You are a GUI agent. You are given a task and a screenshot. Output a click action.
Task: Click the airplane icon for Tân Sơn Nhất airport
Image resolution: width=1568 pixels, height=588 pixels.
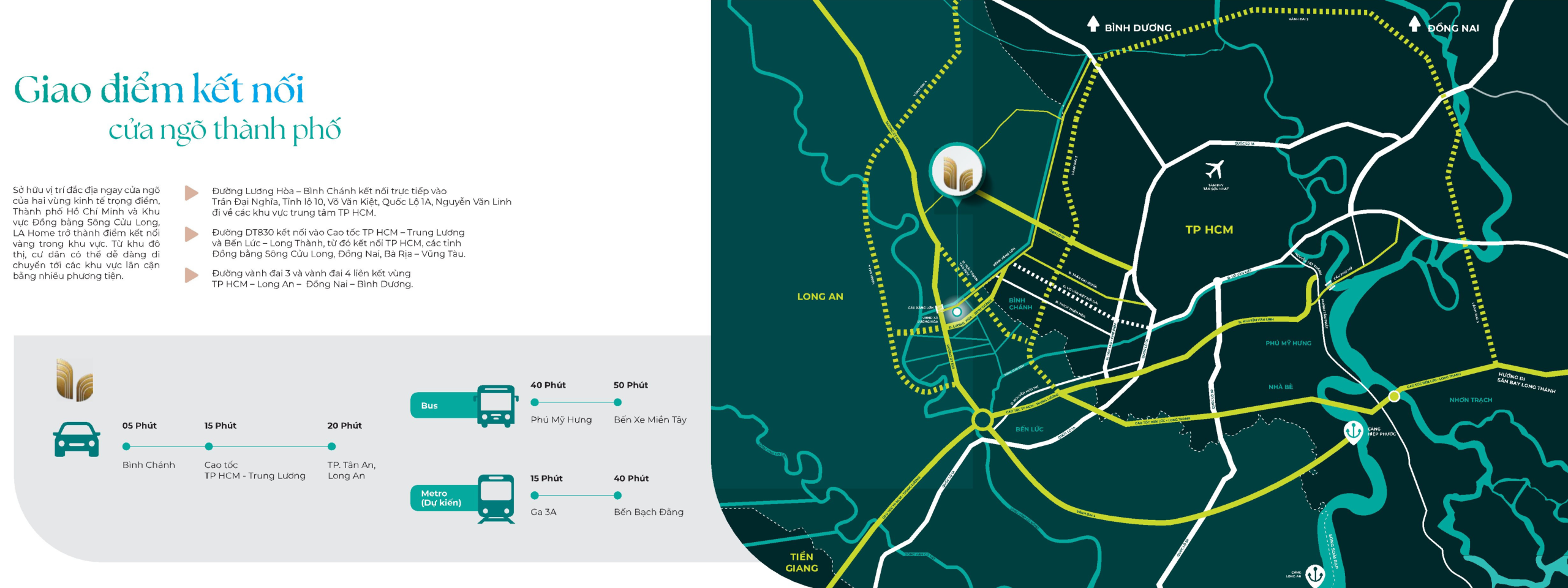[1215, 170]
